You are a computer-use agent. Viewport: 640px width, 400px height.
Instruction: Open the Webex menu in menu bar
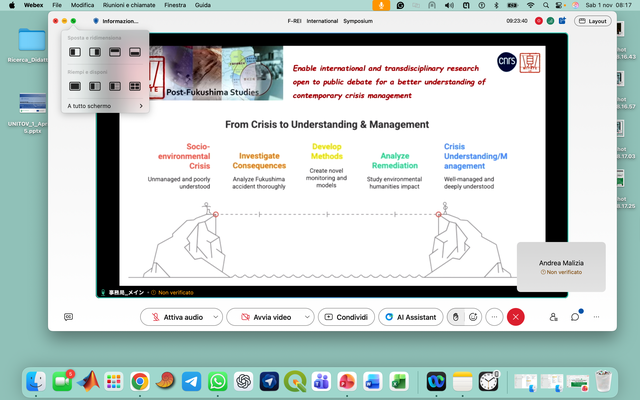point(33,5)
